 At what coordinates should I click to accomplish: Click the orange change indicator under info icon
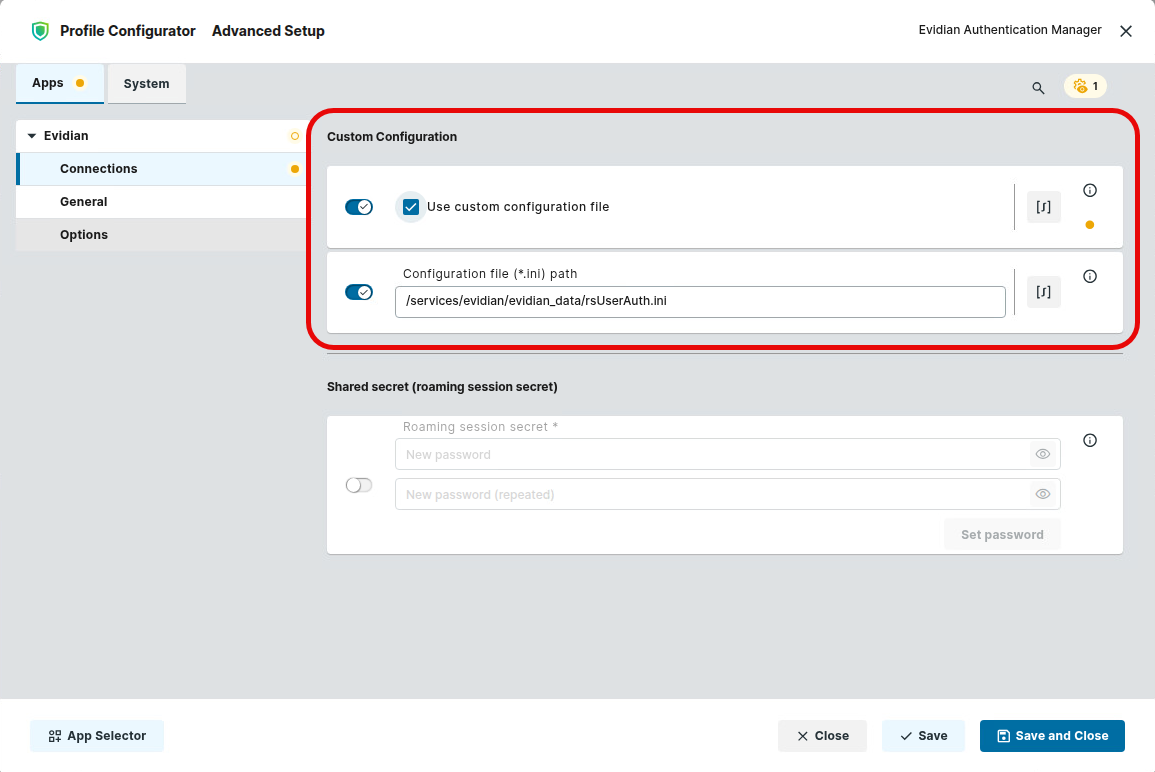(x=1089, y=225)
